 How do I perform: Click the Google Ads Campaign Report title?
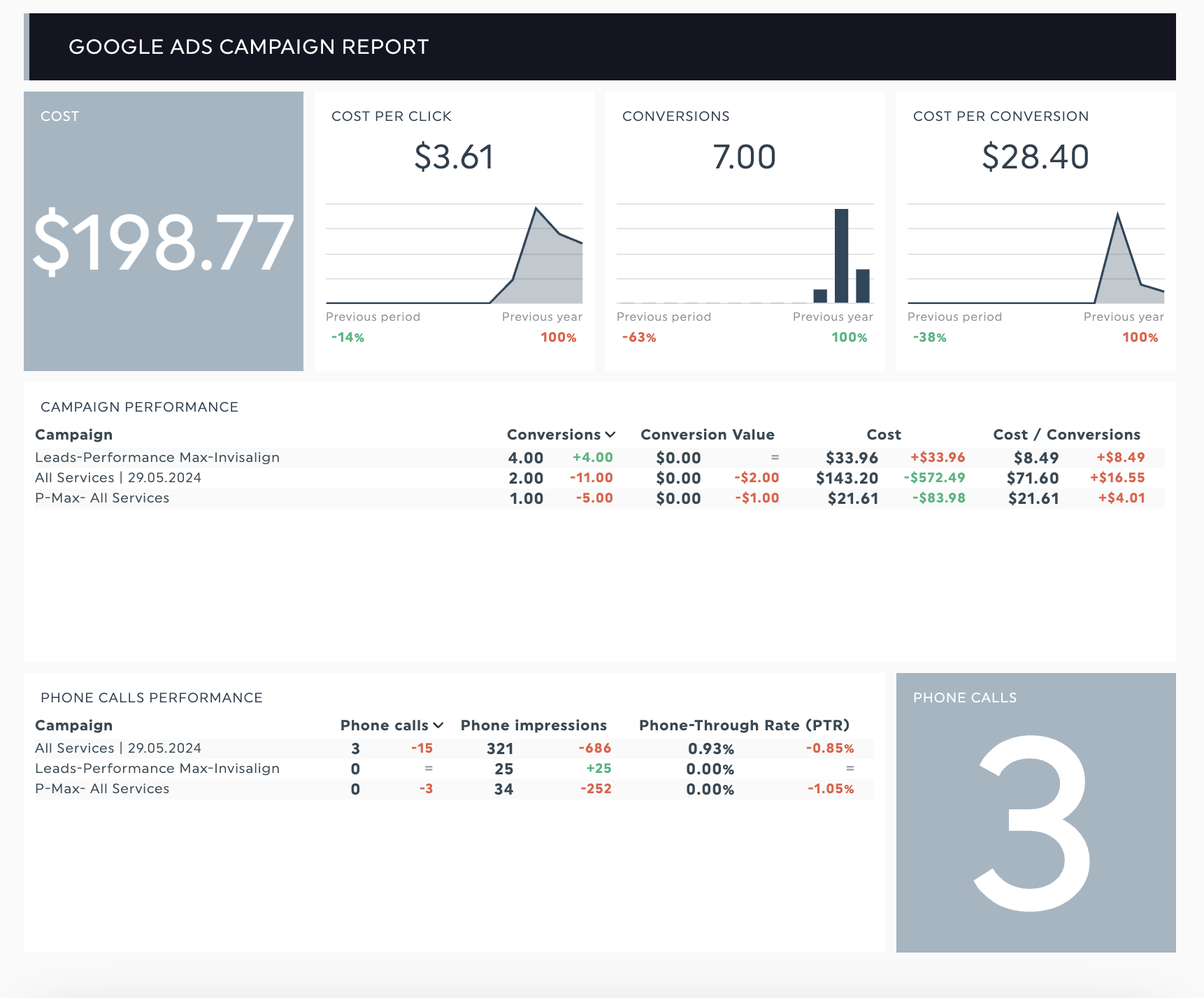point(249,47)
